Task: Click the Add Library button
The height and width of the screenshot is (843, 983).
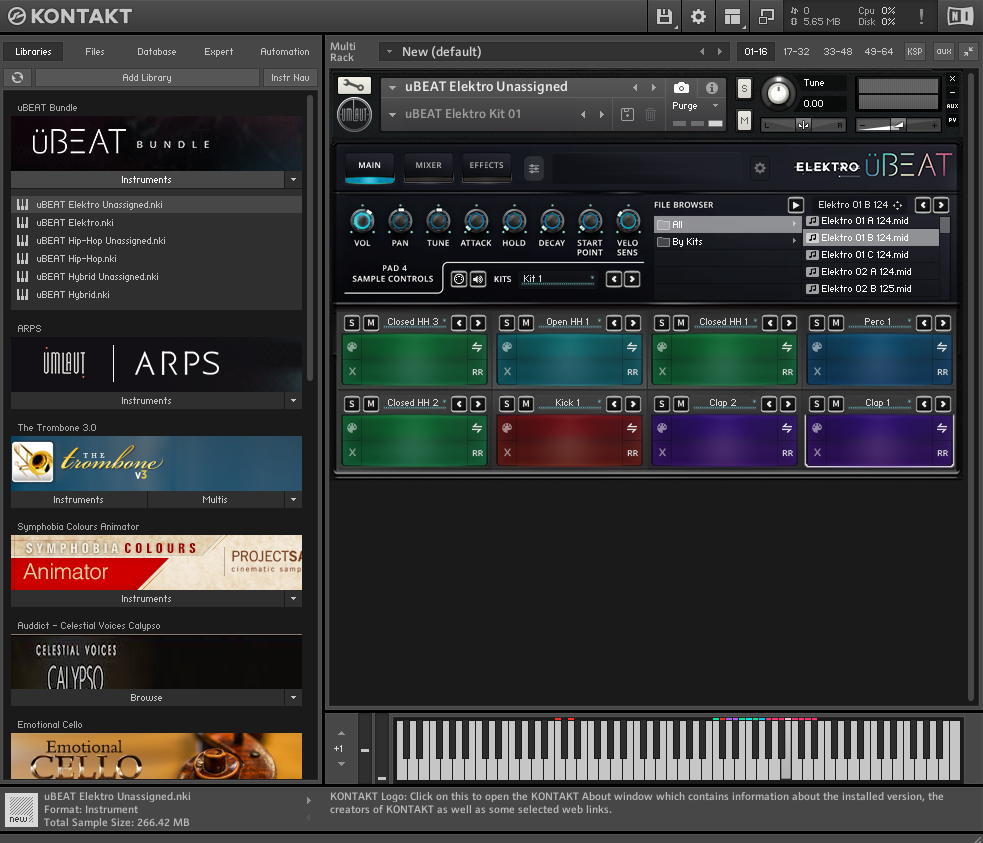Action: pos(147,77)
